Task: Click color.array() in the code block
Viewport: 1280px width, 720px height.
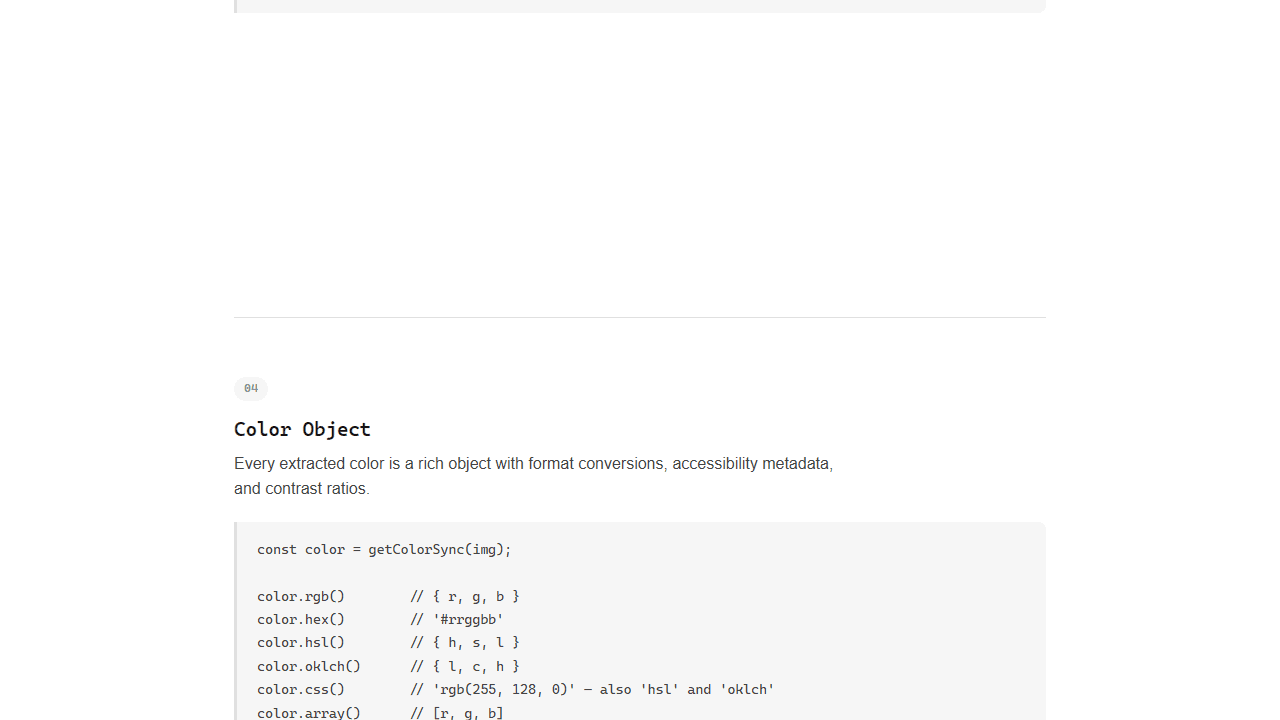Action: pos(309,712)
